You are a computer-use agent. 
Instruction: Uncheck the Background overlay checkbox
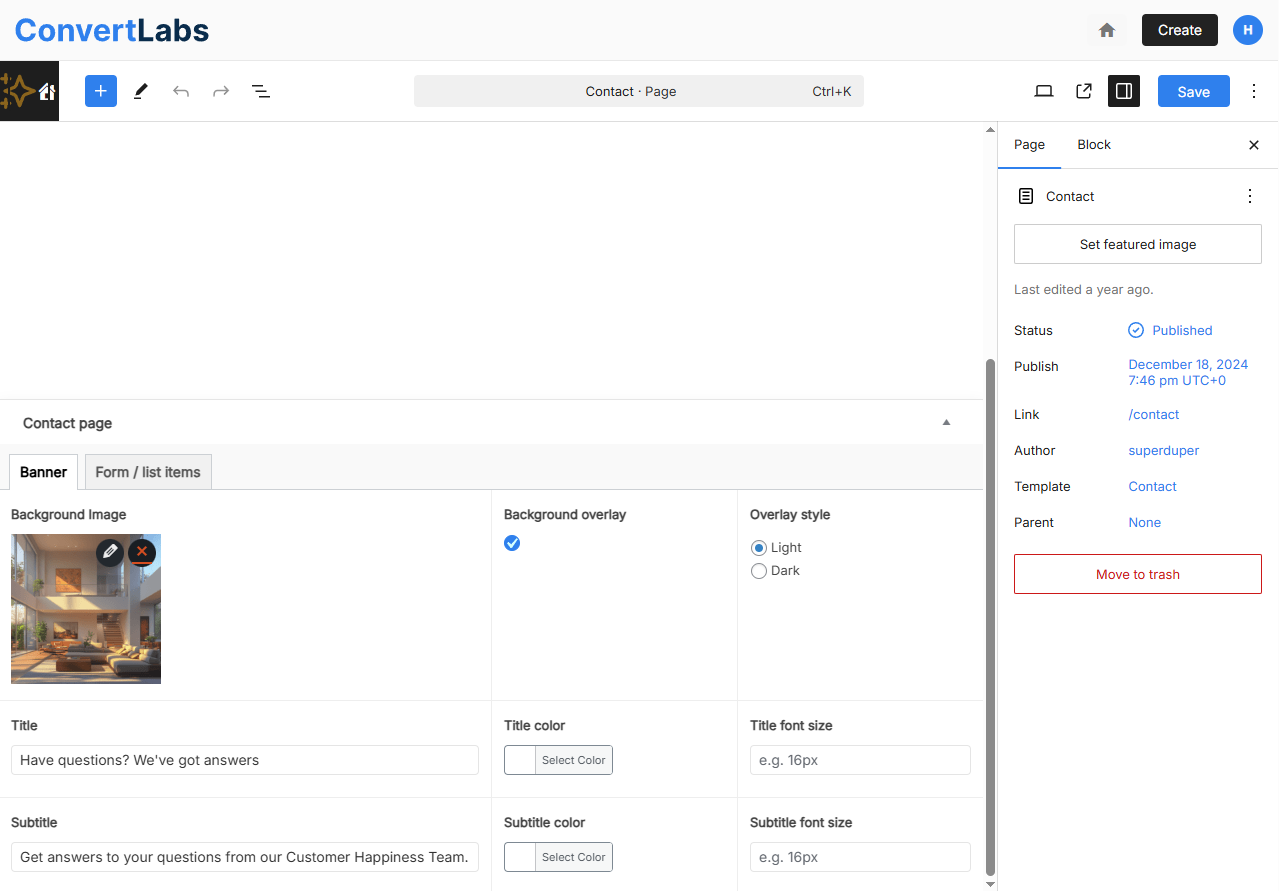click(x=512, y=543)
